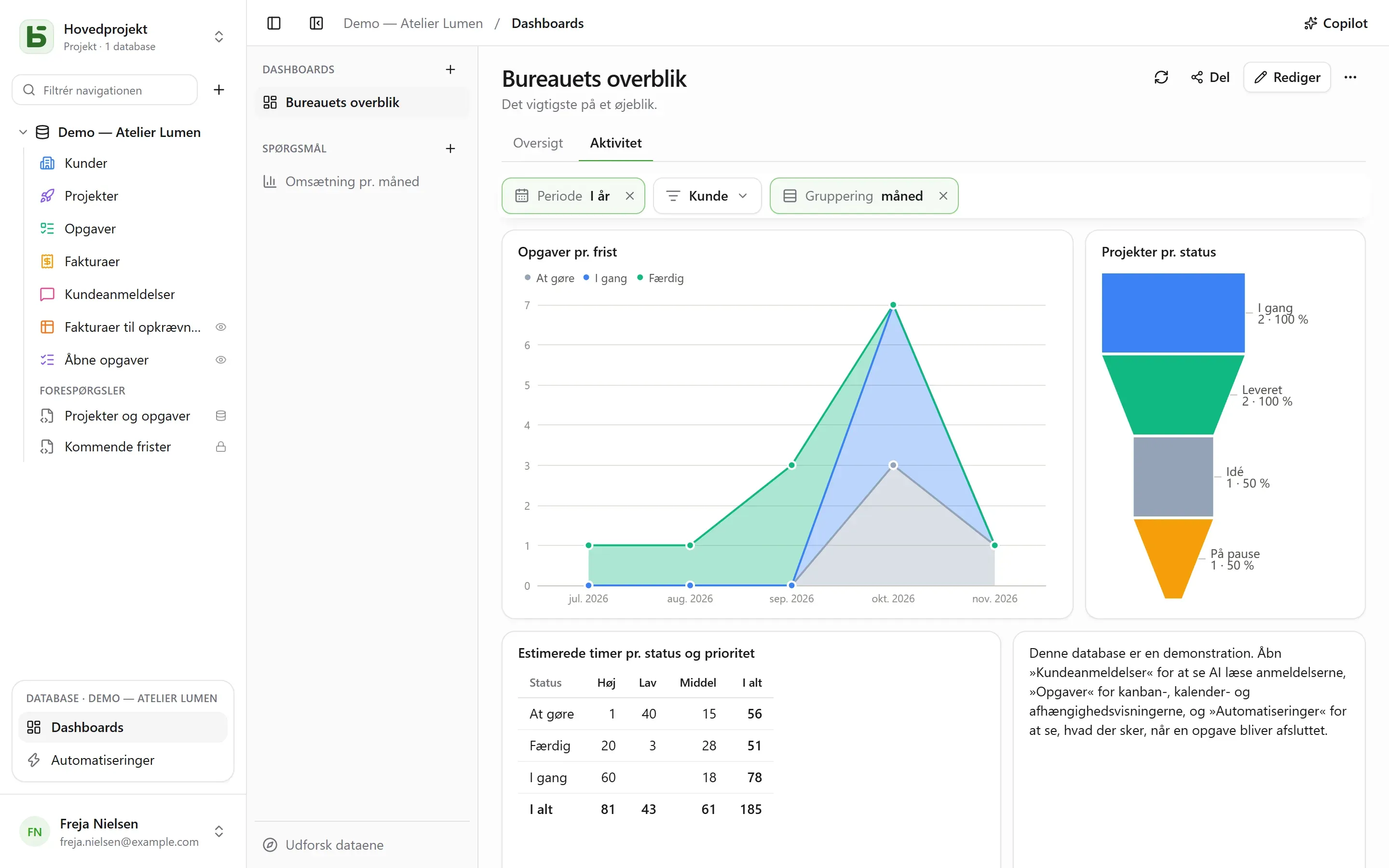Screen dimensions: 1389x868
Task: Click the refresh dashboard icon
Action: (x=1160, y=77)
